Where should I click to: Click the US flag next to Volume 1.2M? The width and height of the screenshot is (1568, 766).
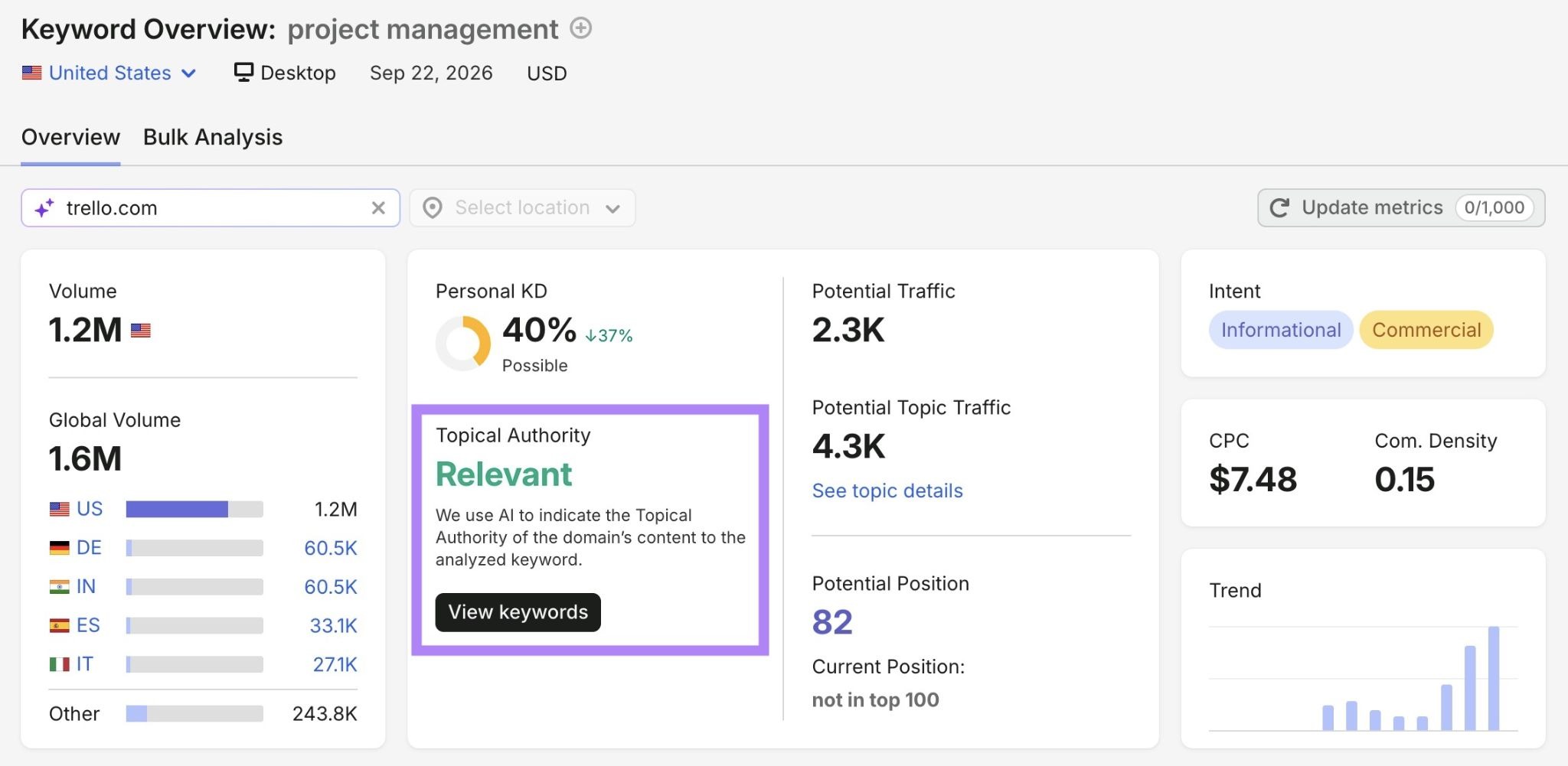[141, 331]
